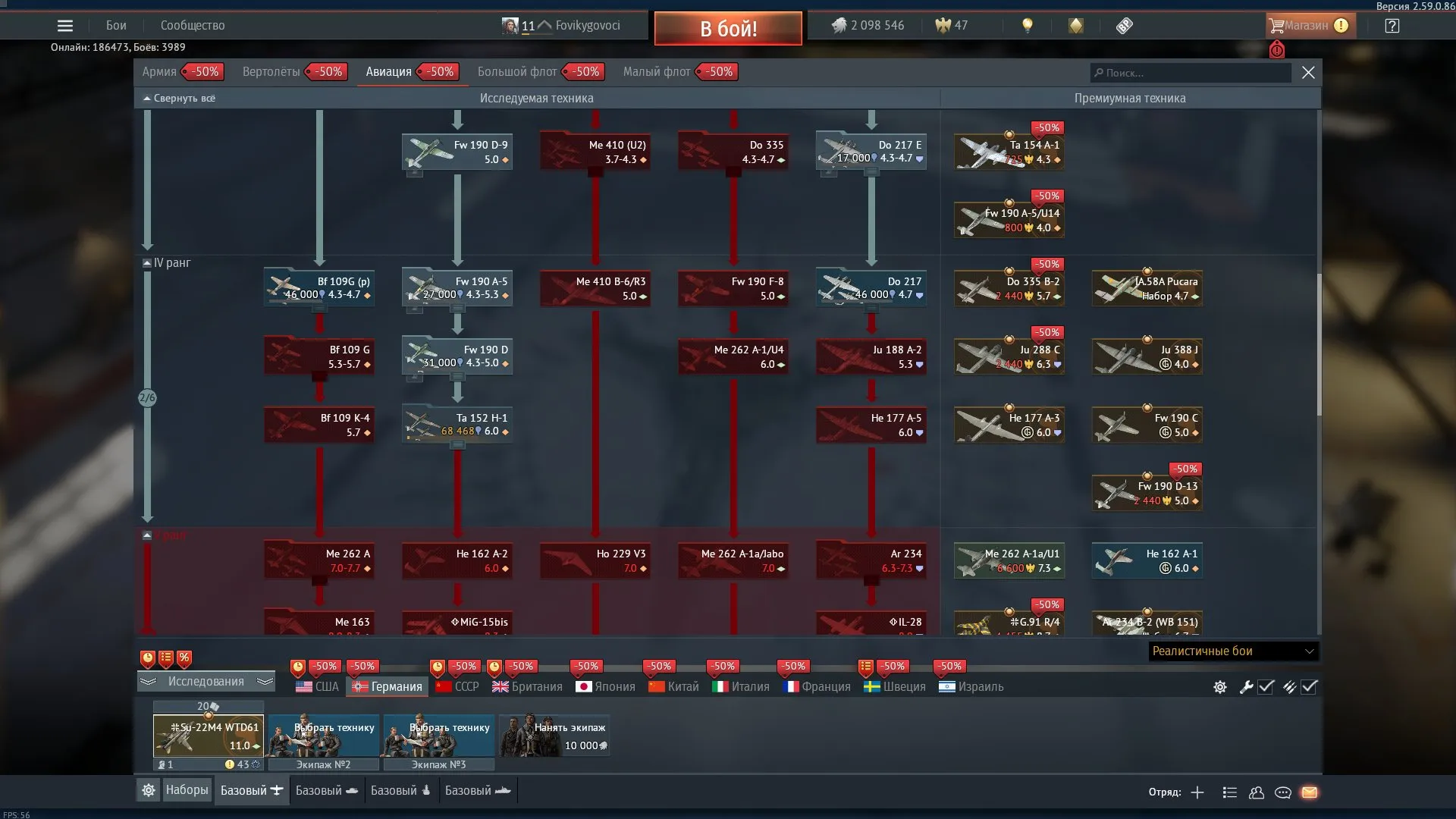Select the Ta 152 H-1 aircraft card
1456x819 pixels.
click(x=457, y=425)
